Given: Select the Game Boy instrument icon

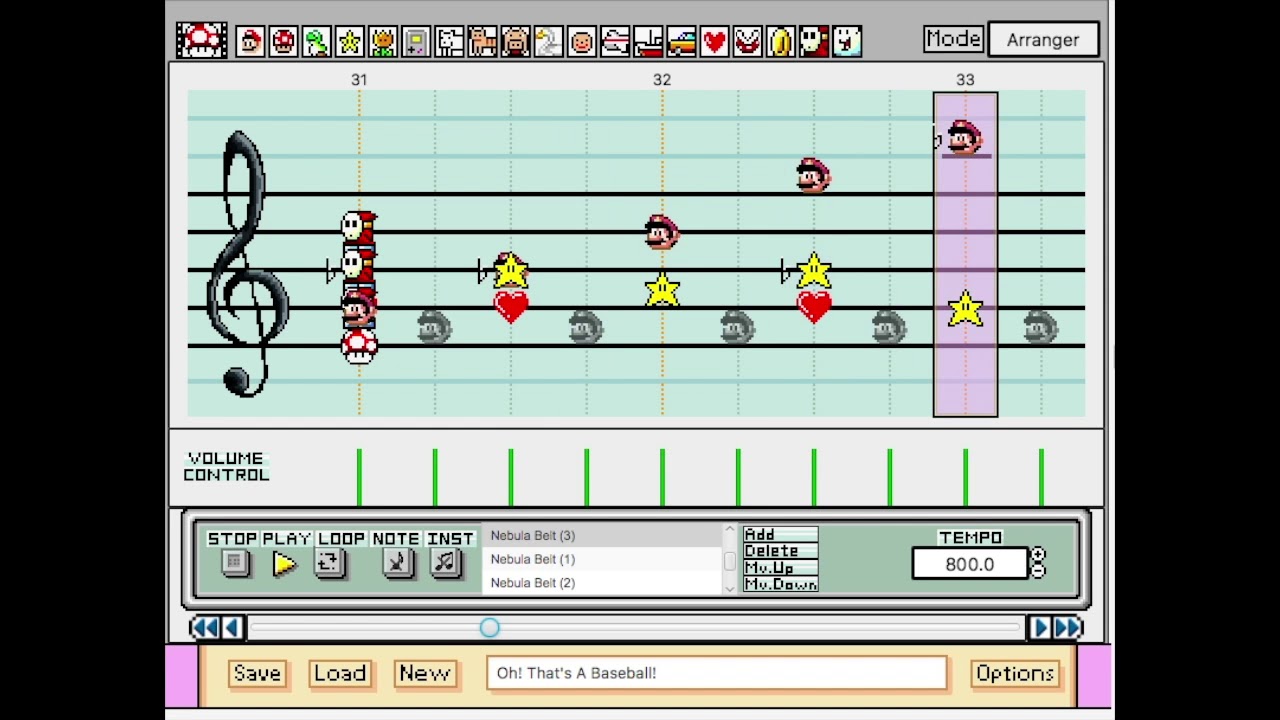Looking at the screenshot, I should [415, 41].
